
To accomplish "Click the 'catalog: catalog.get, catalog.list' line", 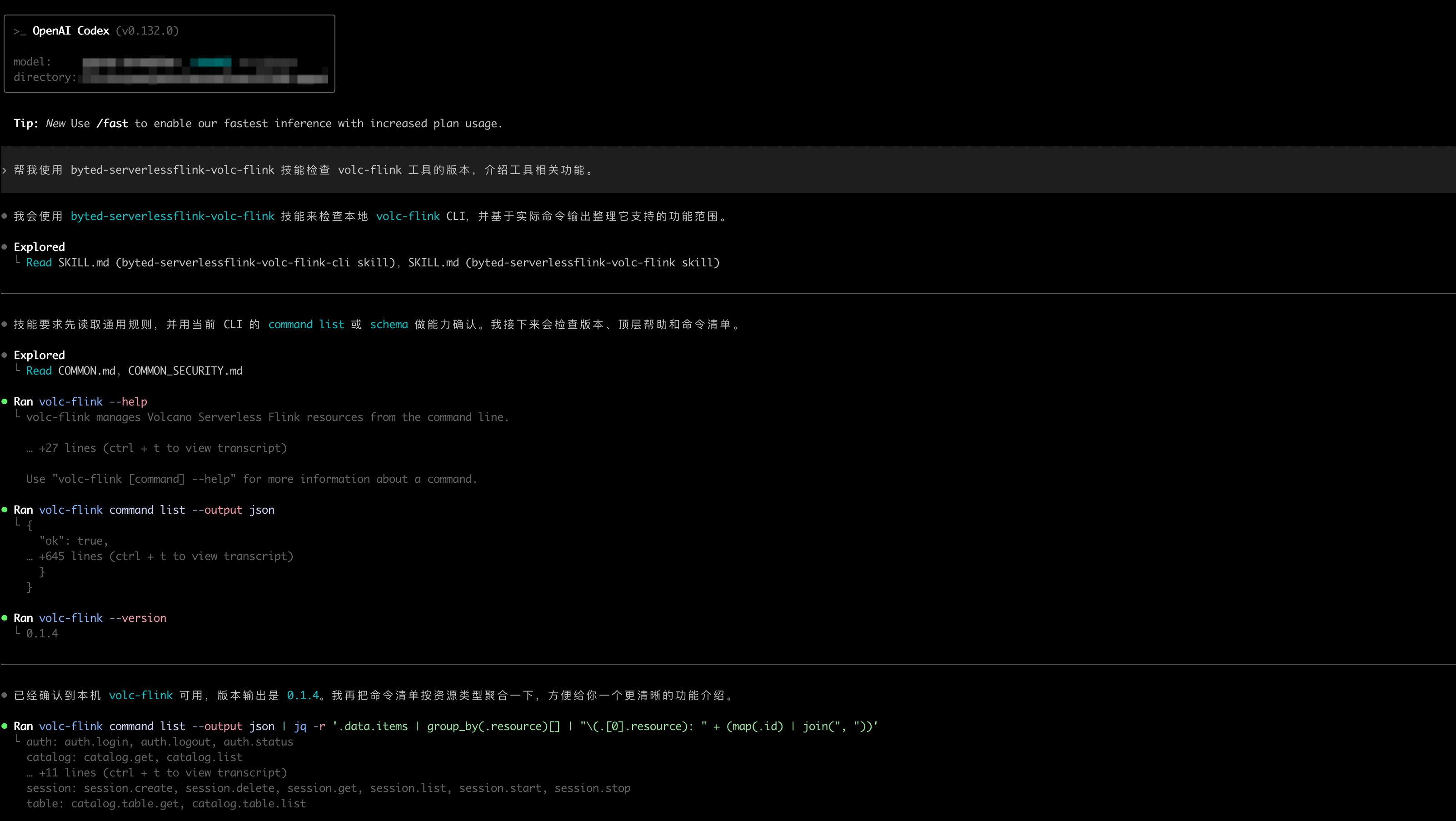I will (x=134, y=757).
